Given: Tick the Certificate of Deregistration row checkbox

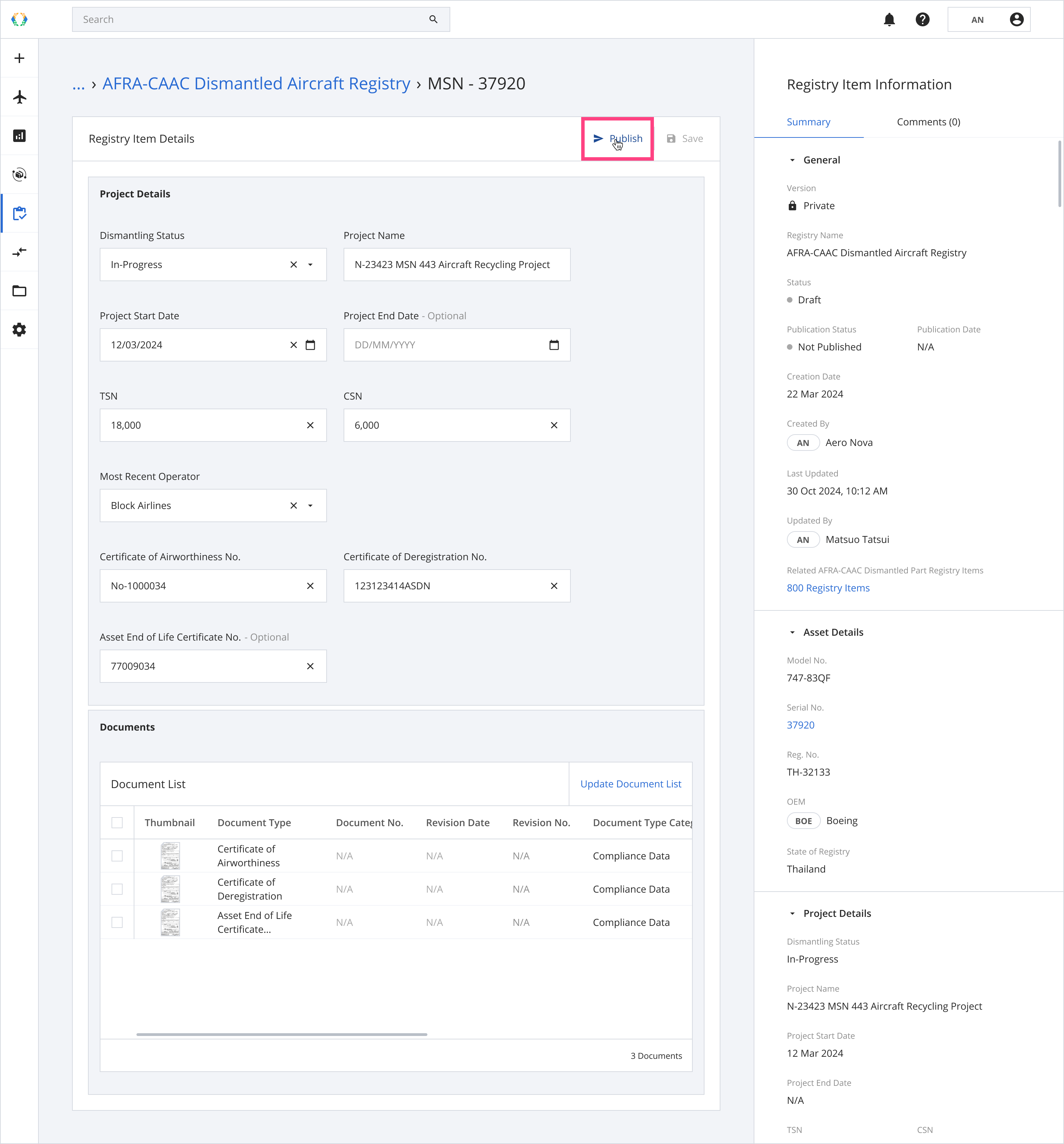Looking at the screenshot, I should pyautogui.click(x=117, y=889).
